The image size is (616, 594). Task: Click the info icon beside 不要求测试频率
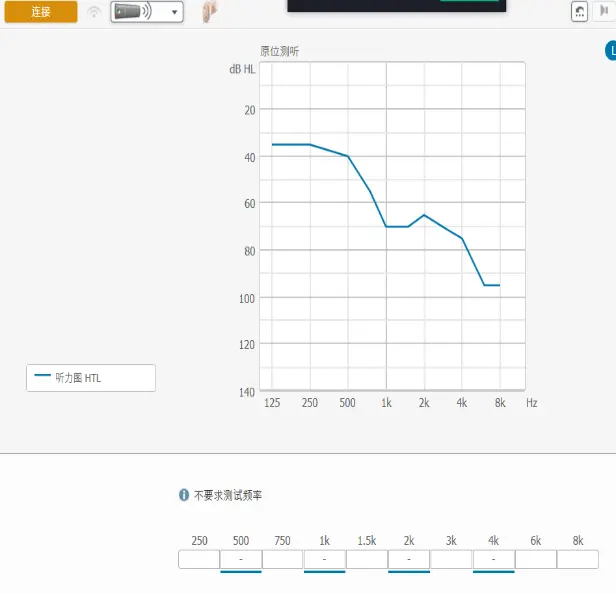click(184, 495)
